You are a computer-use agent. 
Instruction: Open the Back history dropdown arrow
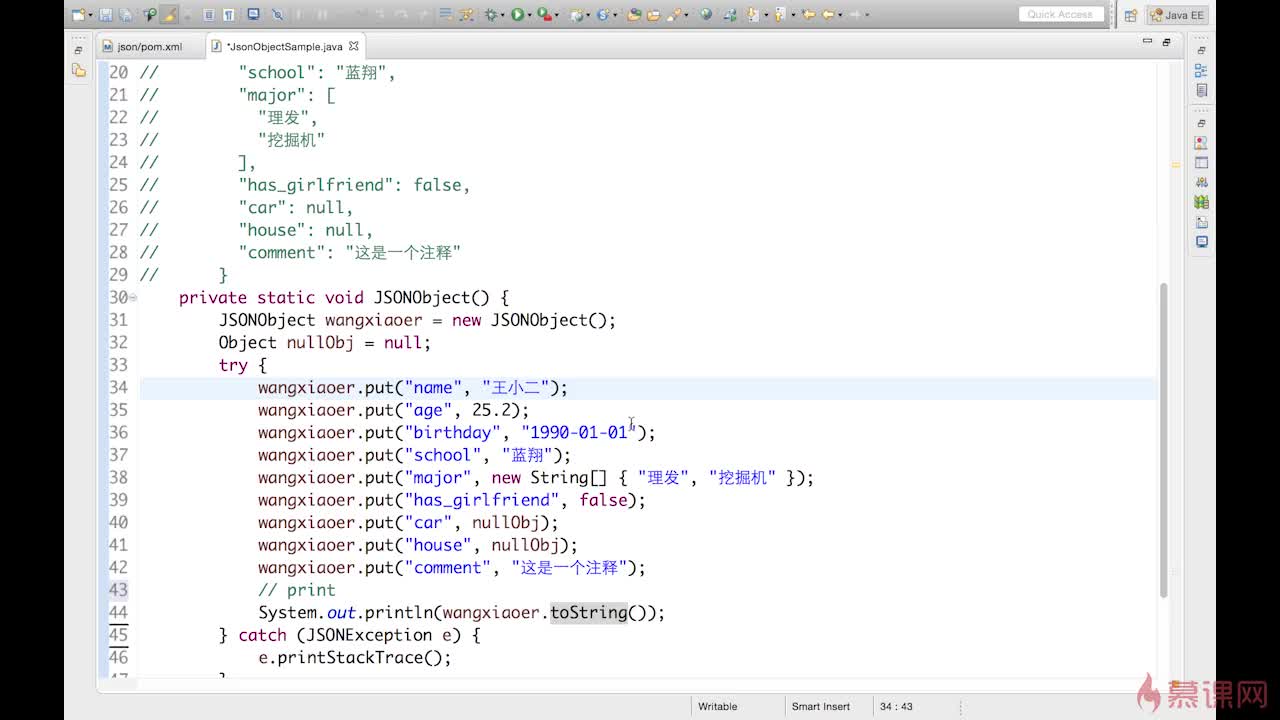[x=840, y=15]
